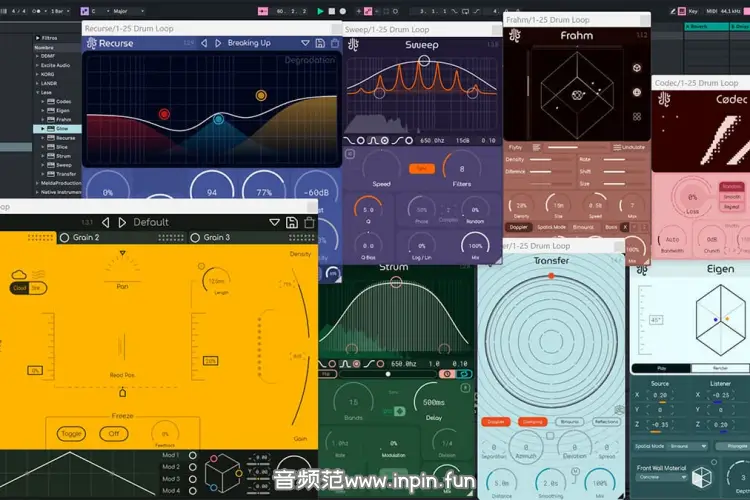Select the Random option in Codec
The height and width of the screenshot is (500, 750).
731,187
